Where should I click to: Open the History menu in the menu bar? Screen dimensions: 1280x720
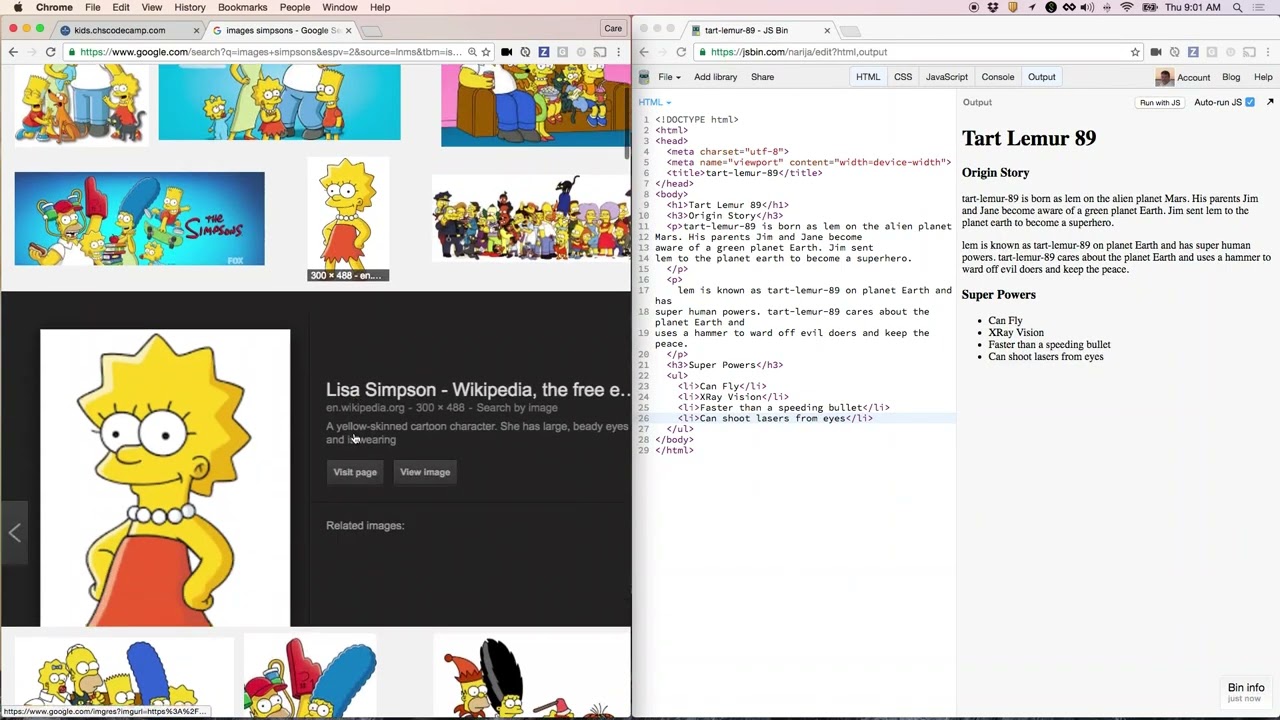click(x=190, y=7)
